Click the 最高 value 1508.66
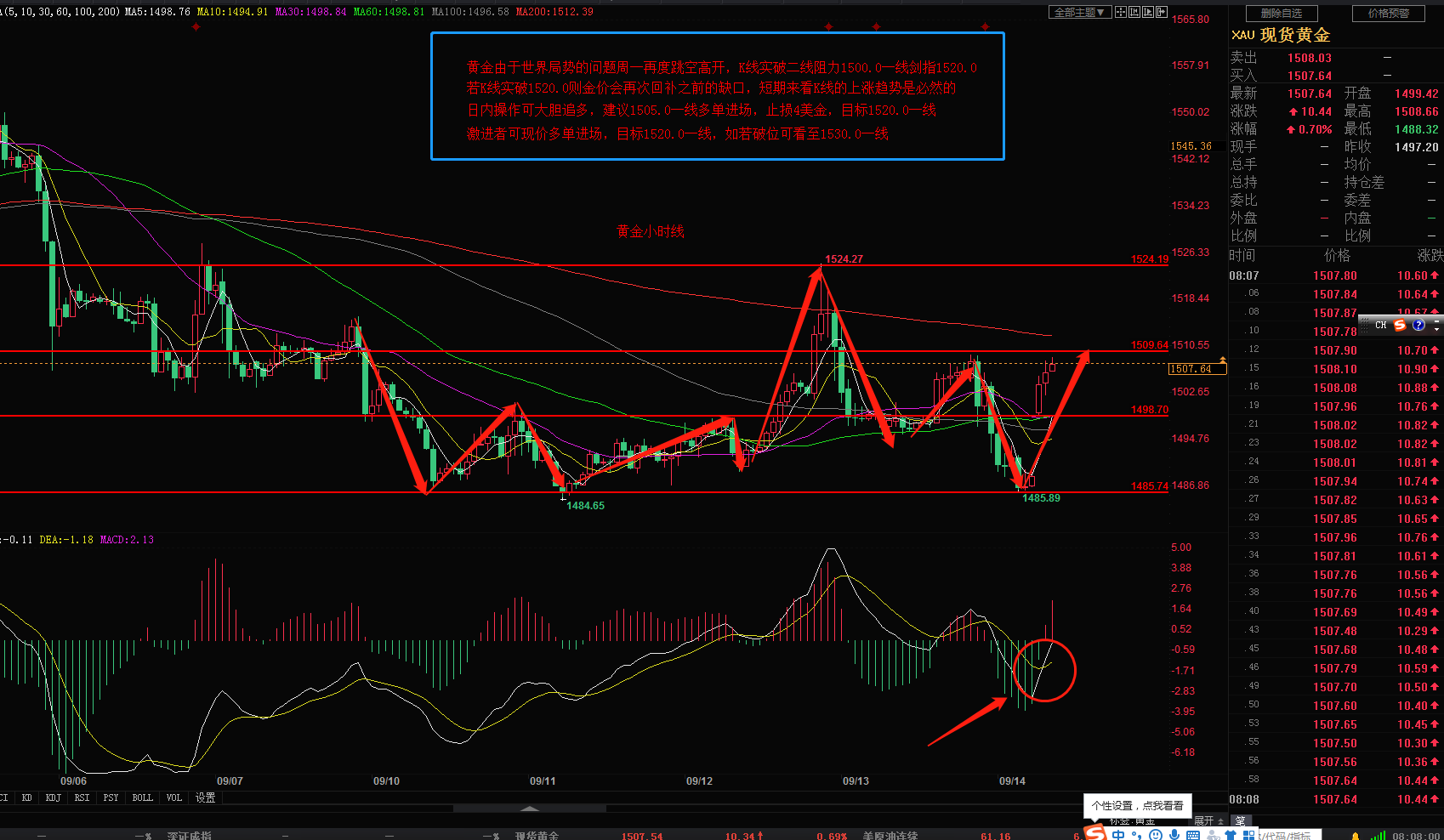 point(1417,111)
